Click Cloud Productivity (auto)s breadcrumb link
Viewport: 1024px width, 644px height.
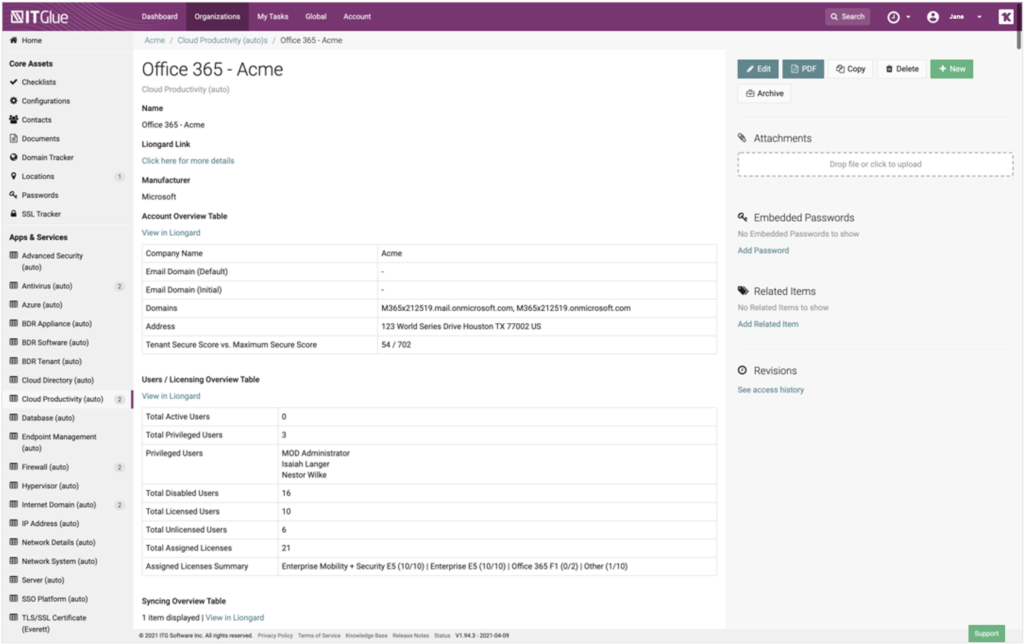pos(223,40)
